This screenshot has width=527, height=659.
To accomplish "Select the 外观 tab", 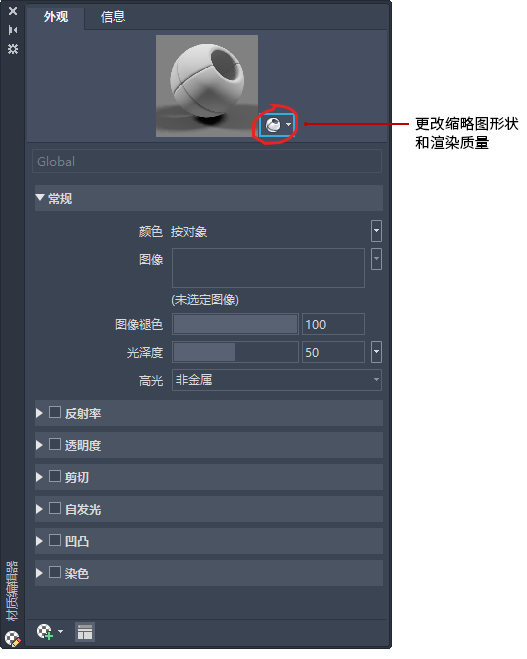I will tap(56, 17).
